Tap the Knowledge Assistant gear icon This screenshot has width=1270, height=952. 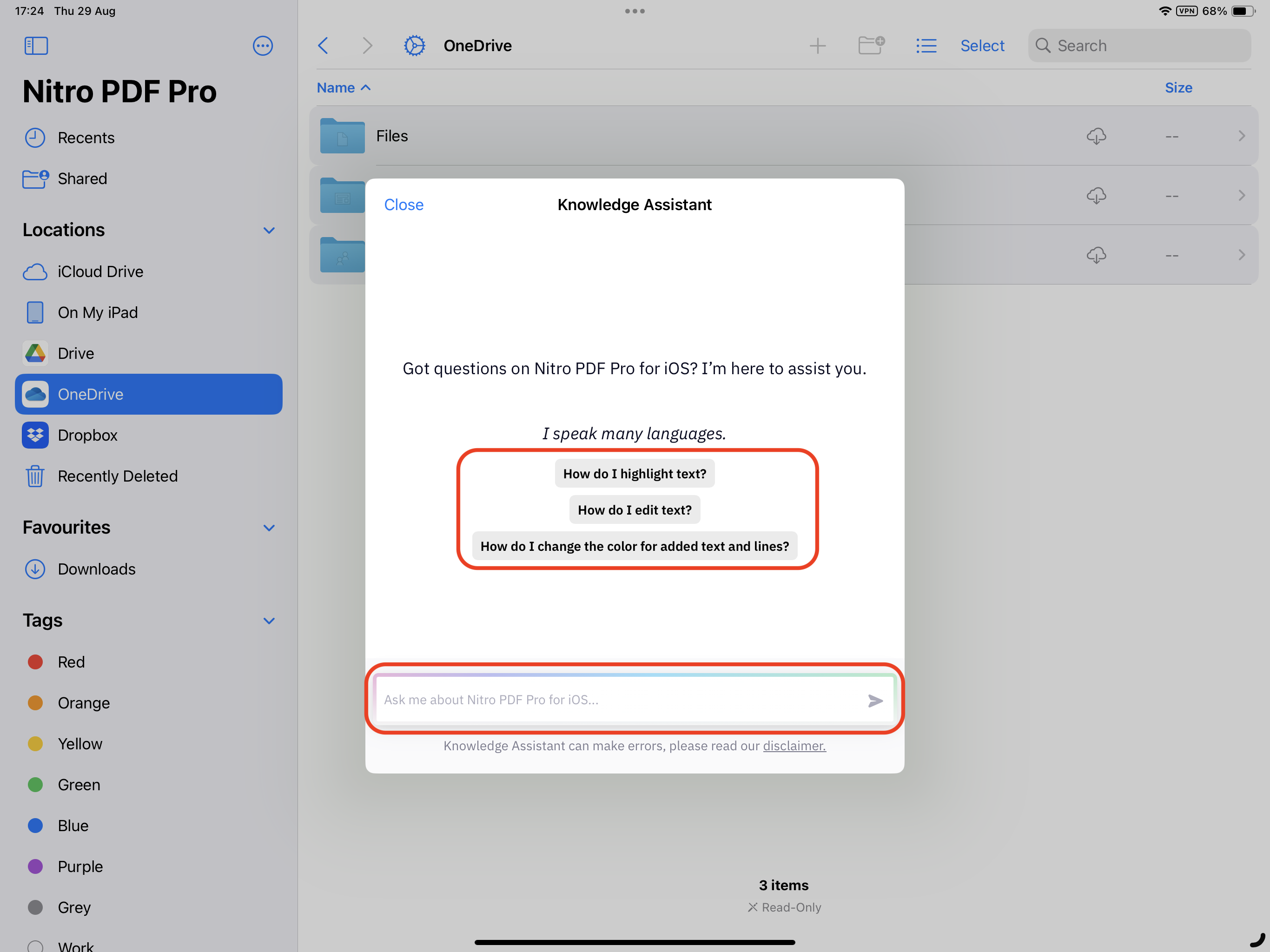(x=414, y=46)
